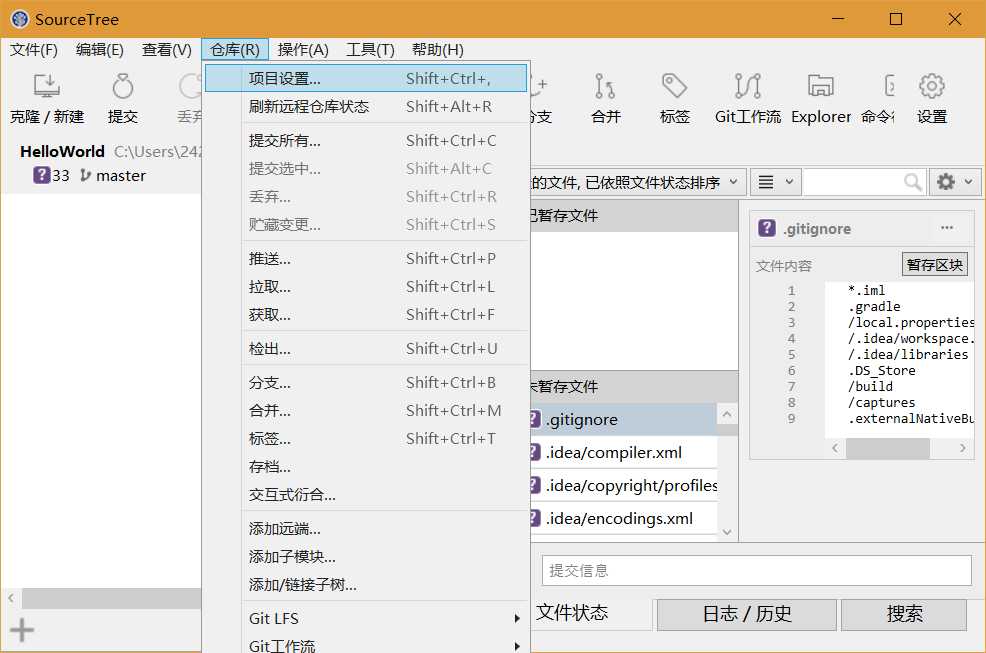Screen dimensions: 986x653
Task: Click the 暂存区块 button
Action: [x=934, y=265]
